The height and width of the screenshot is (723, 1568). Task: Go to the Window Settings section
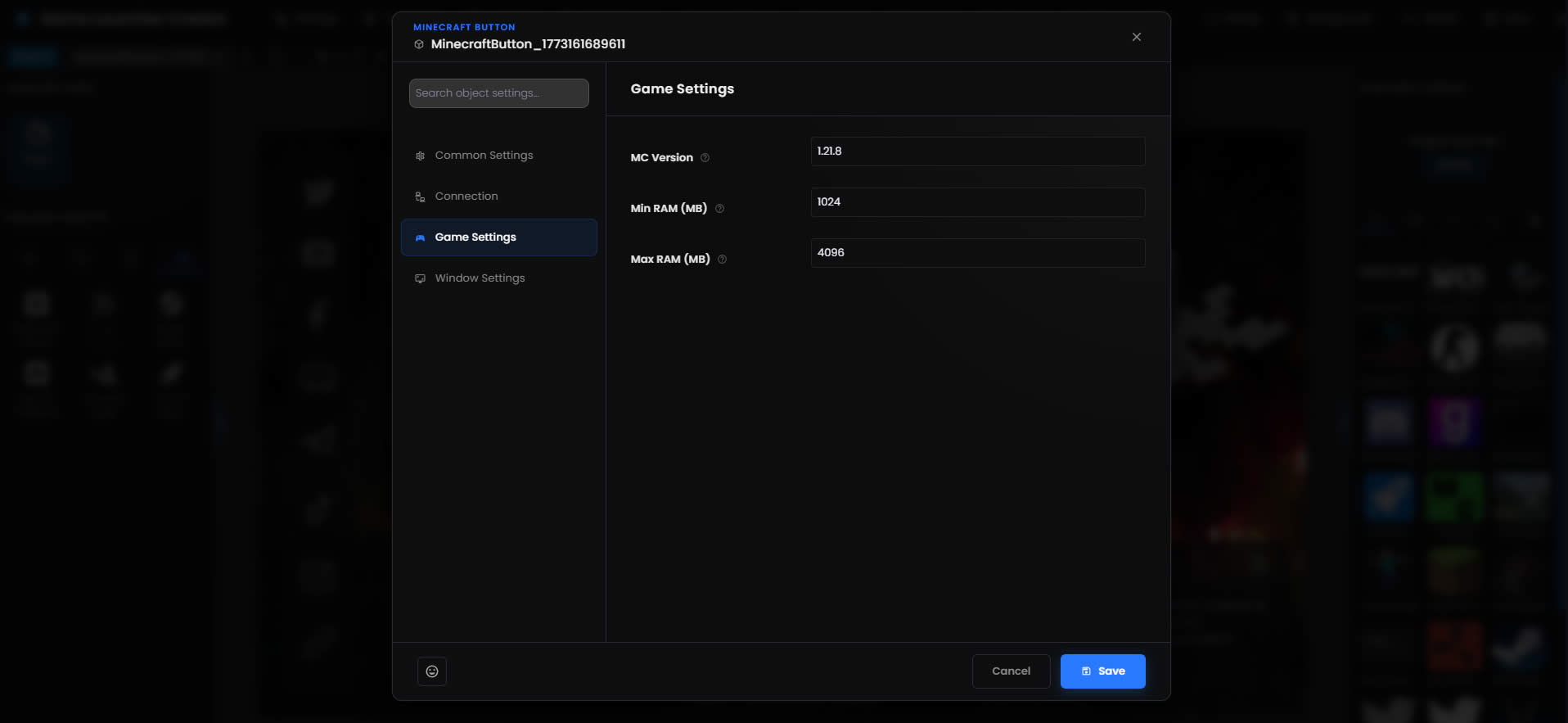(x=480, y=278)
